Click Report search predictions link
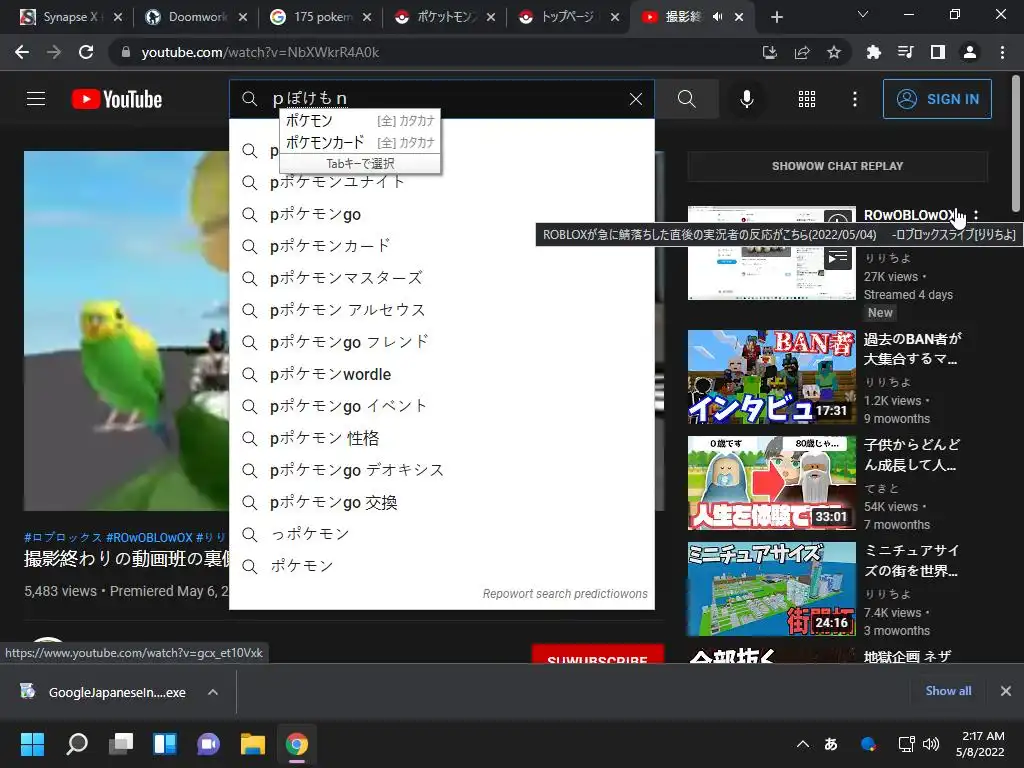Screen dimensions: 1024x768 (x=565, y=594)
